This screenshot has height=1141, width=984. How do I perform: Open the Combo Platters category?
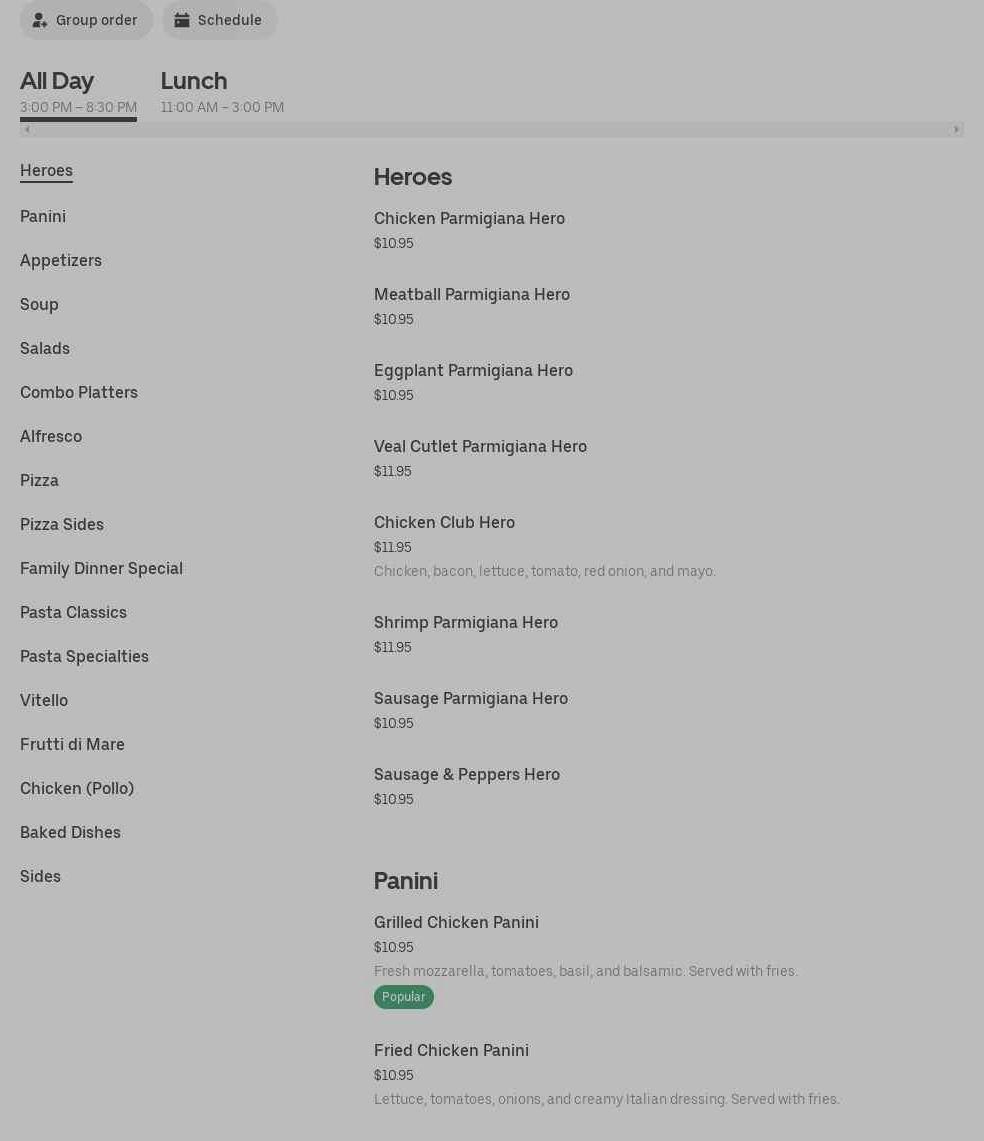[x=79, y=392]
